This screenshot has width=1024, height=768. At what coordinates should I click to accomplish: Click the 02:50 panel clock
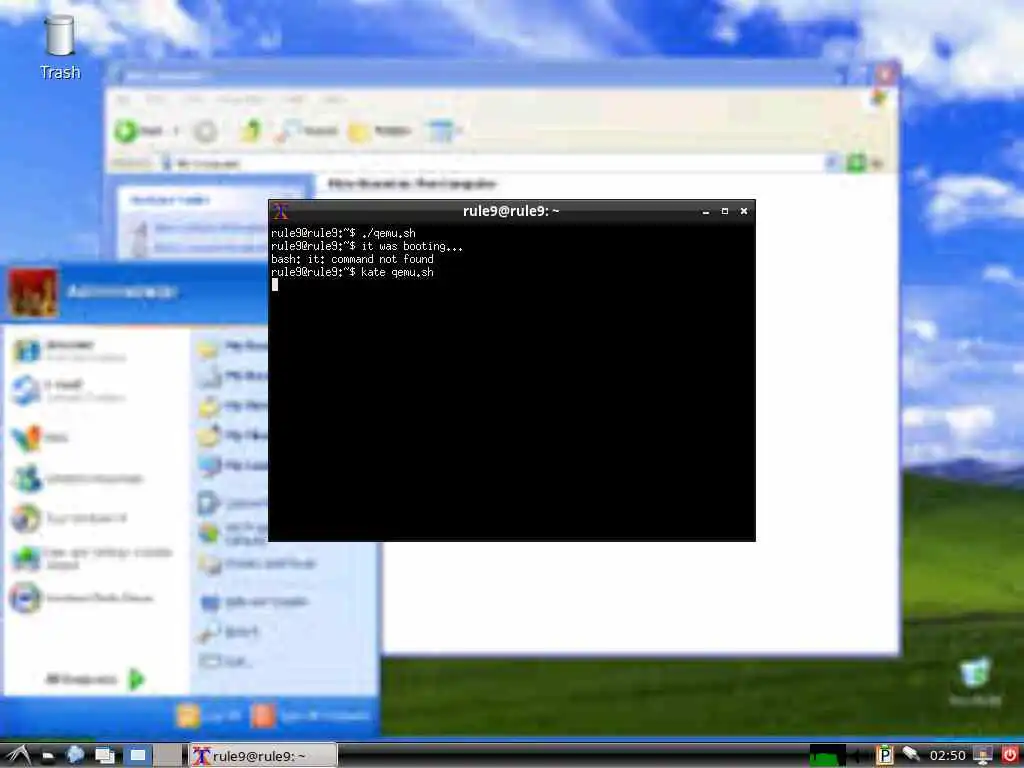(x=948, y=756)
